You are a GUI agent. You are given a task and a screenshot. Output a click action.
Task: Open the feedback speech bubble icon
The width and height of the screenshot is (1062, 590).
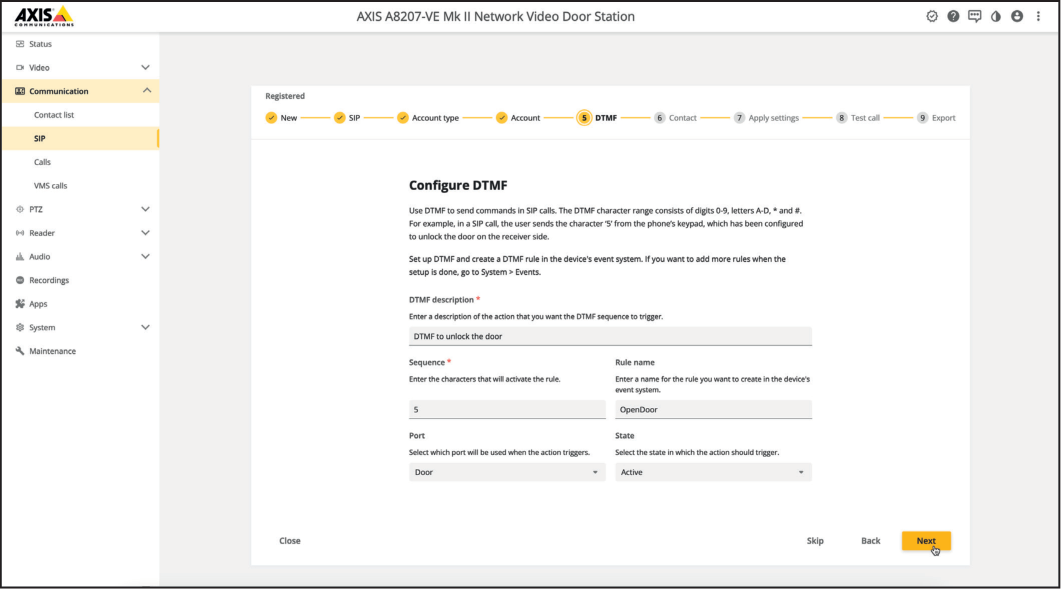coord(974,16)
